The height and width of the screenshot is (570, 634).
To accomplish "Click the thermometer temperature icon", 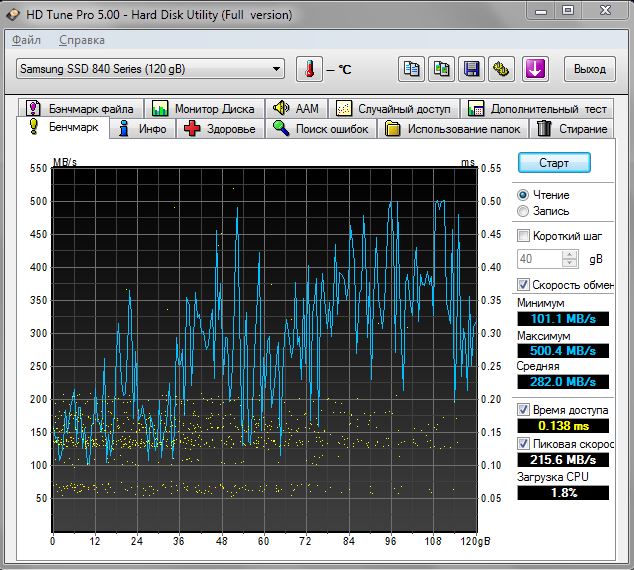I will tap(310, 69).
